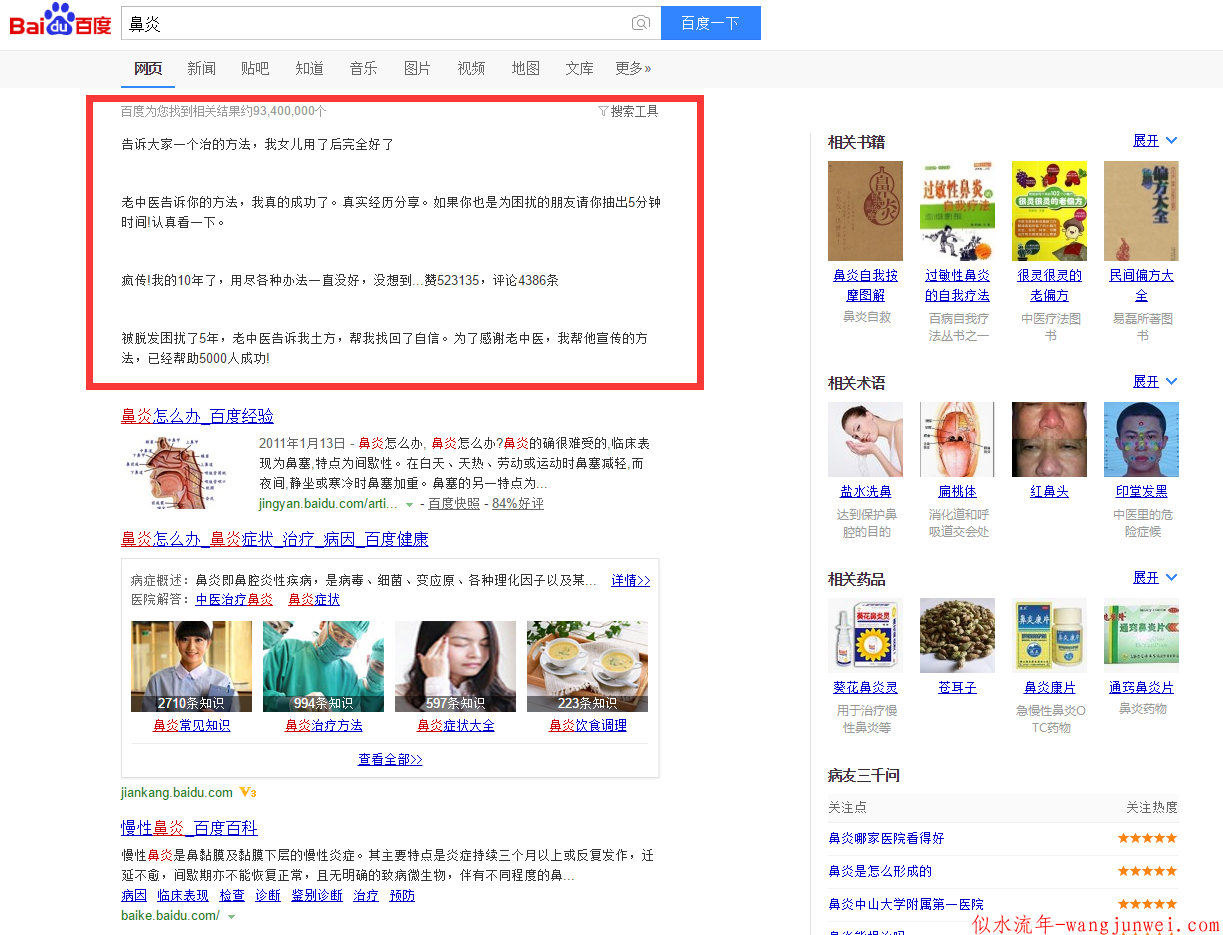Click the nurse thumbnail with 2710条知识
Image resolution: width=1223 pixels, height=935 pixels.
click(191, 666)
